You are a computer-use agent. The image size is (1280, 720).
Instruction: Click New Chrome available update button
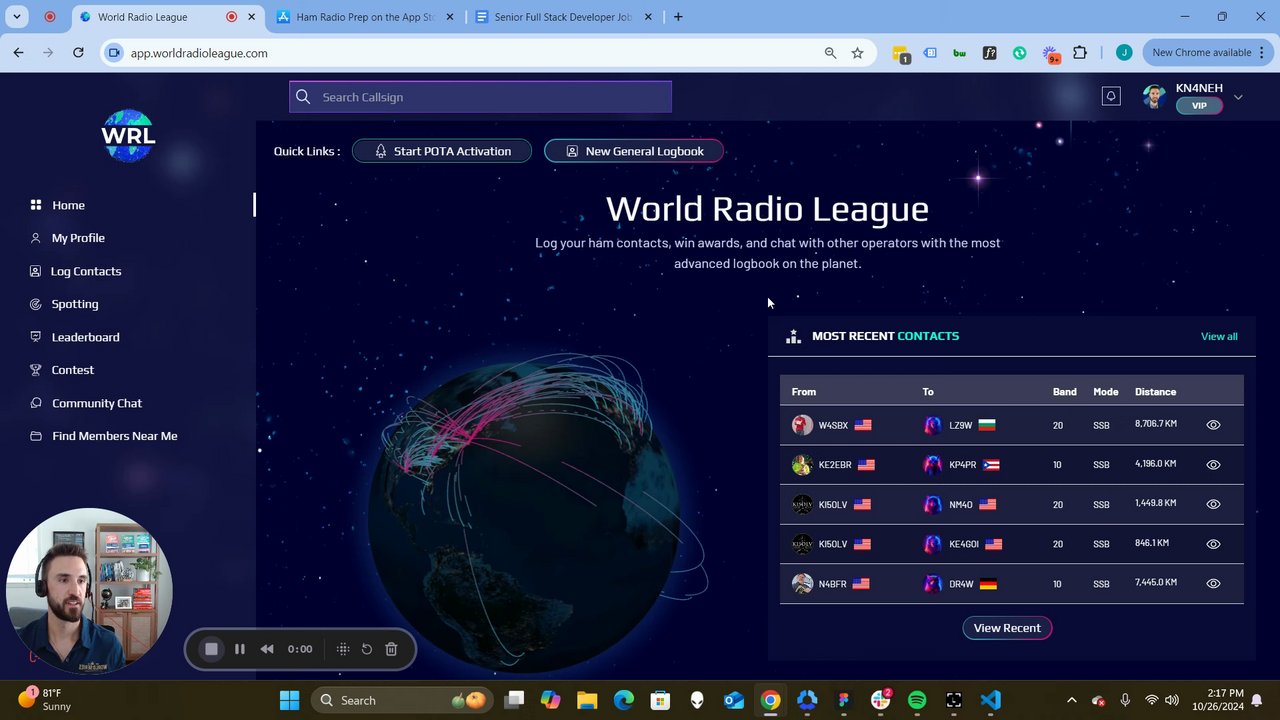1207,53
